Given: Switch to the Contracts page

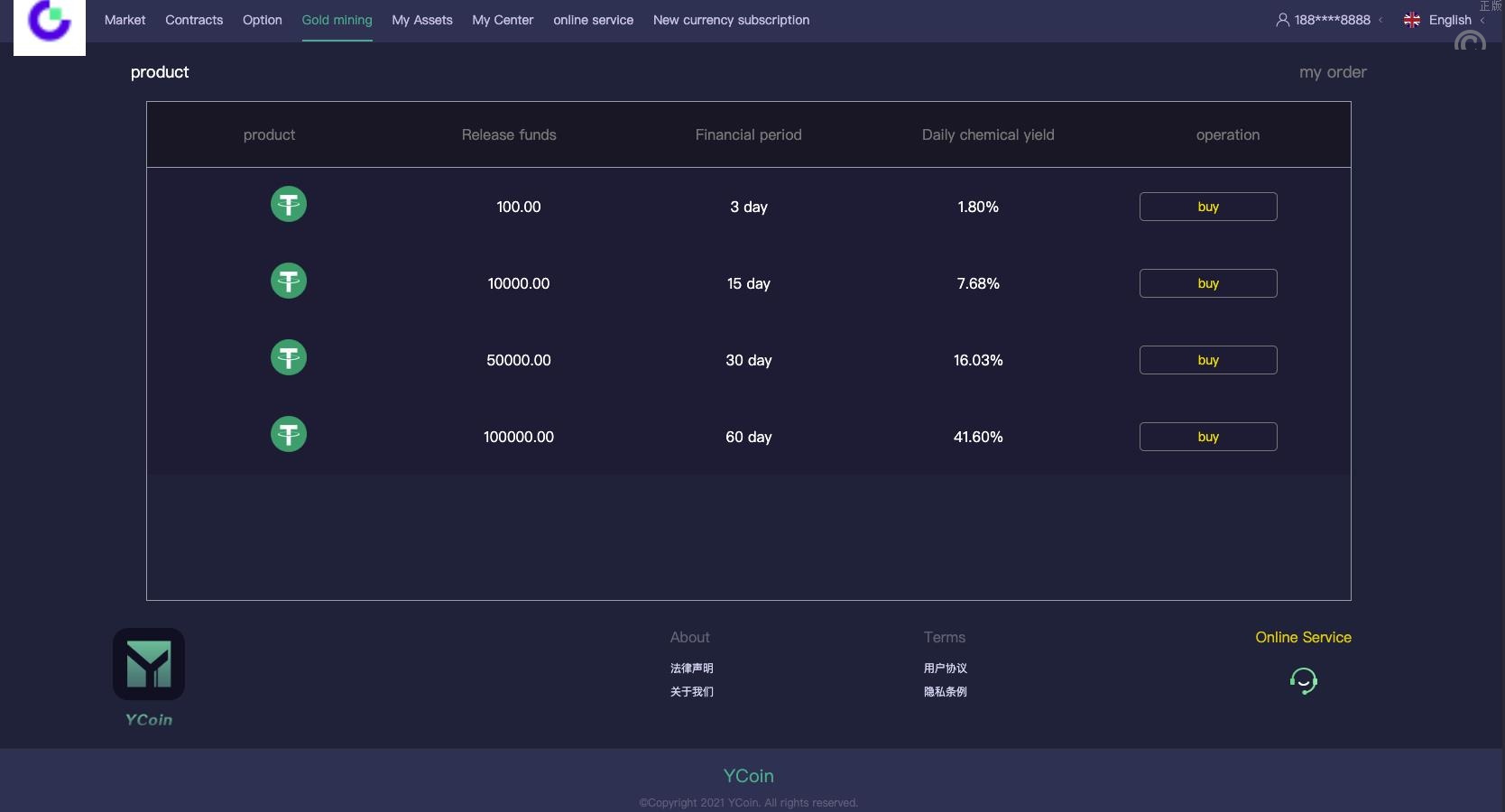Looking at the screenshot, I should pyautogui.click(x=194, y=20).
